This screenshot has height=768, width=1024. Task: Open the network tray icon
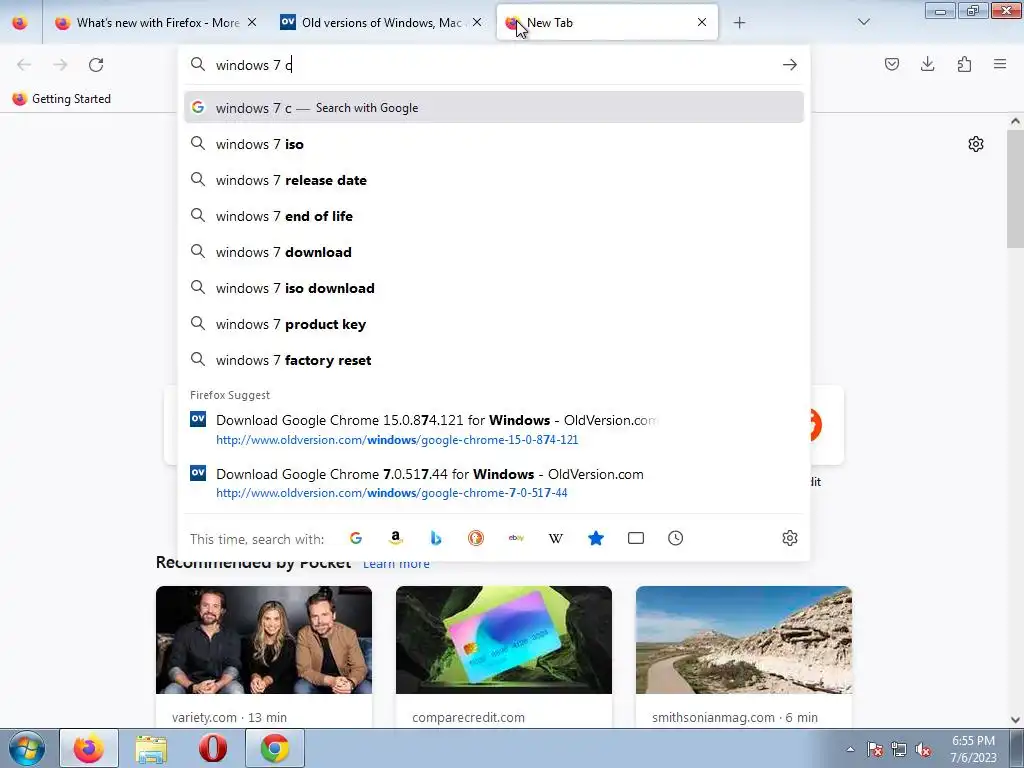coord(899,750)
